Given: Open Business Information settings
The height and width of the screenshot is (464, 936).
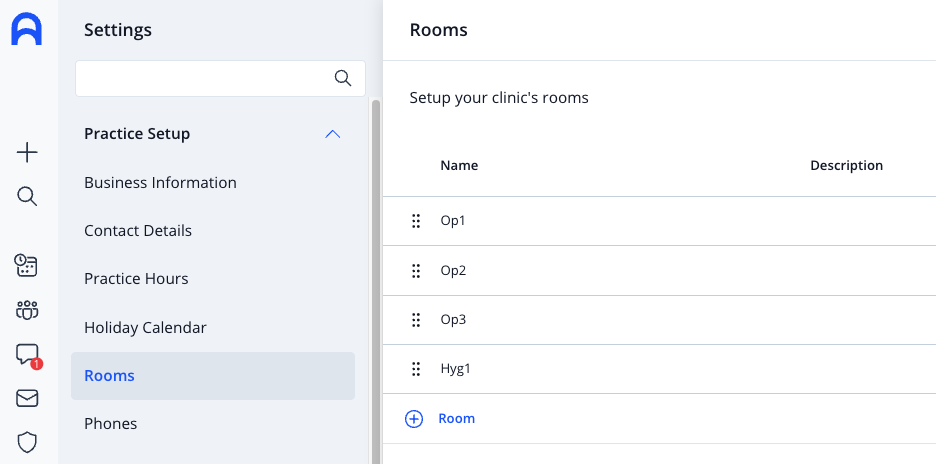Looking at the screenshot, I should tap(160, 182).
